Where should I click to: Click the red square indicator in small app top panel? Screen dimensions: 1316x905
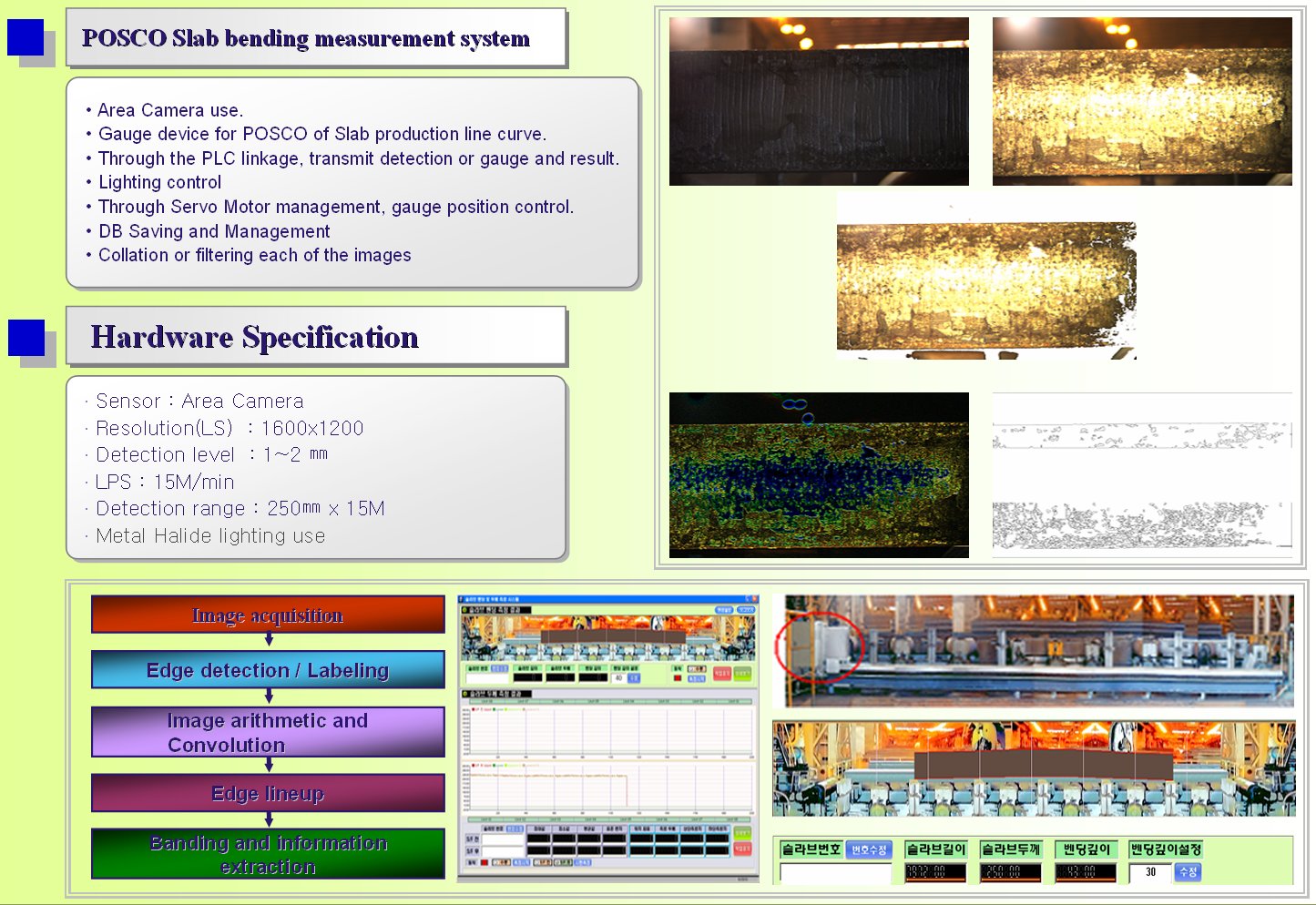pos(678,678)
